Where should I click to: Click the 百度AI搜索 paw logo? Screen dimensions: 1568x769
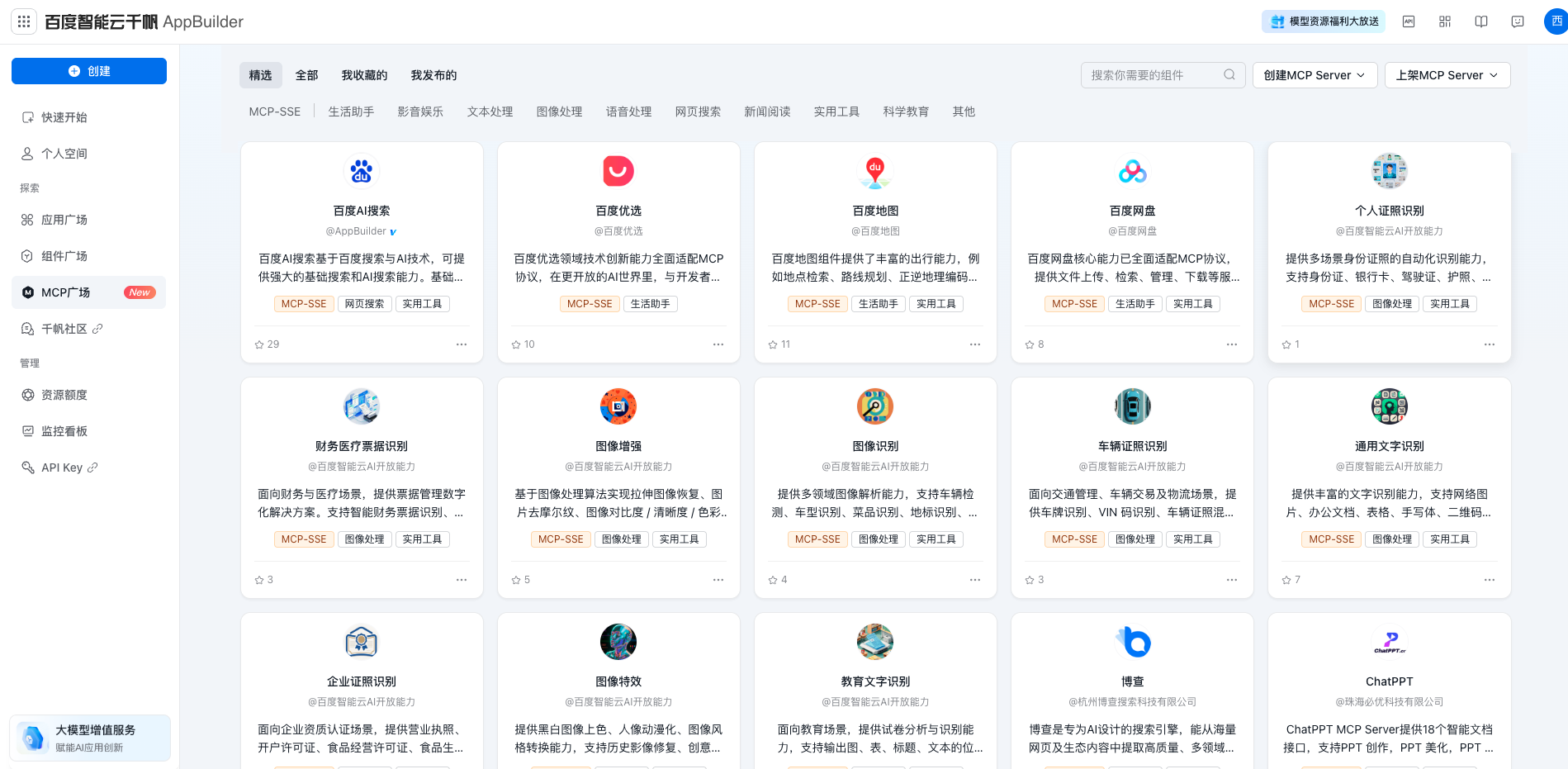(x=362, y=171)
